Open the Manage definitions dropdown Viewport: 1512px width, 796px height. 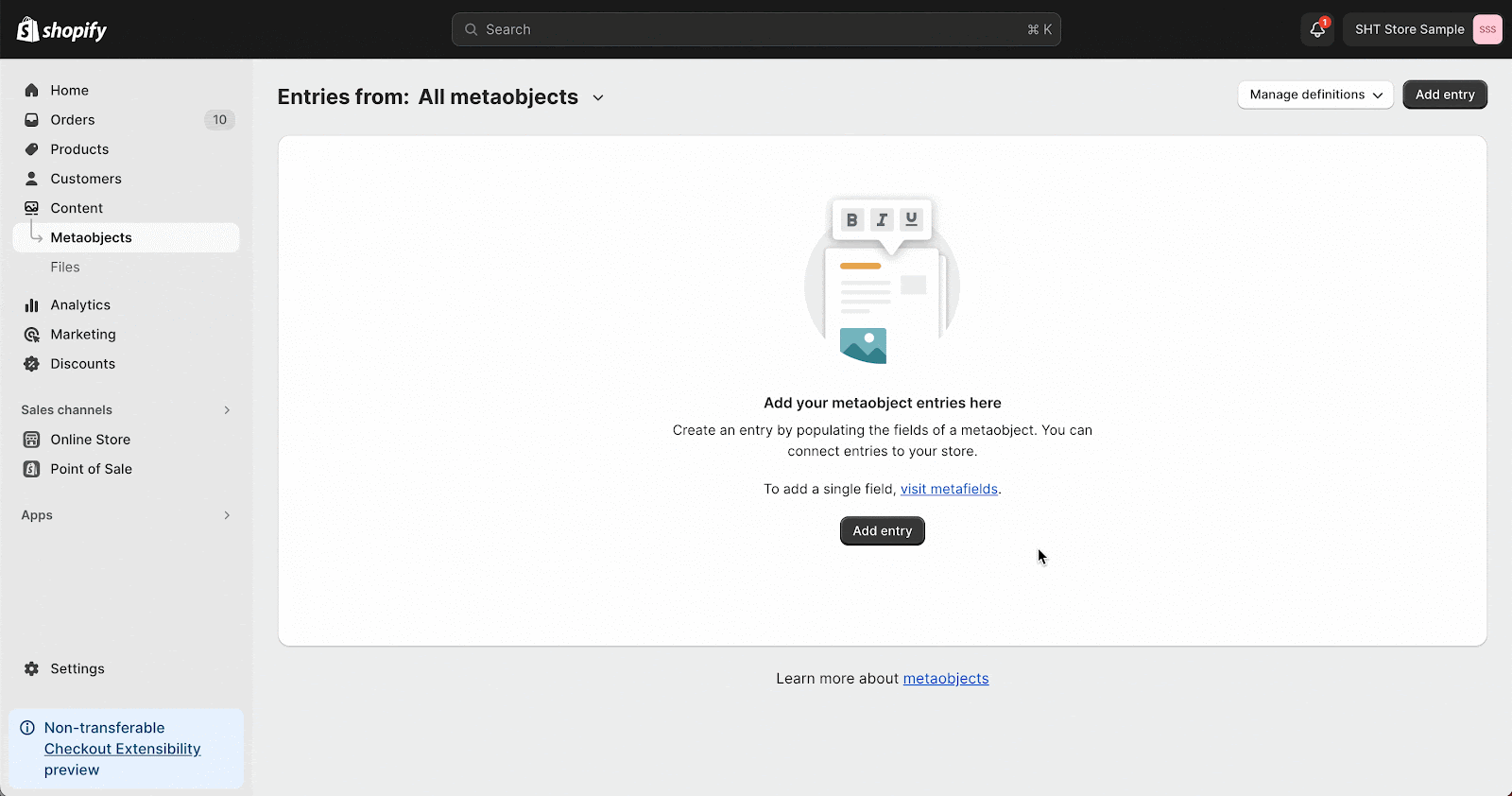1315,95
